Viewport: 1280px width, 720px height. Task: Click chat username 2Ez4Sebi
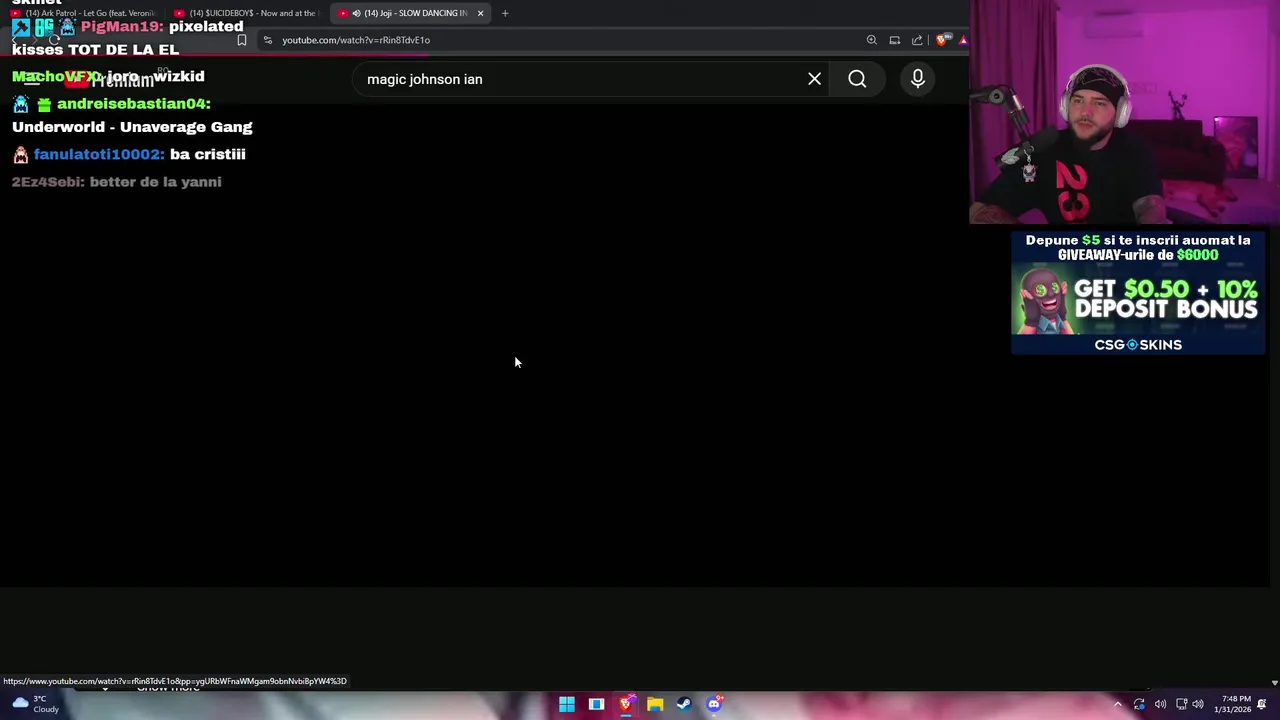48,182
